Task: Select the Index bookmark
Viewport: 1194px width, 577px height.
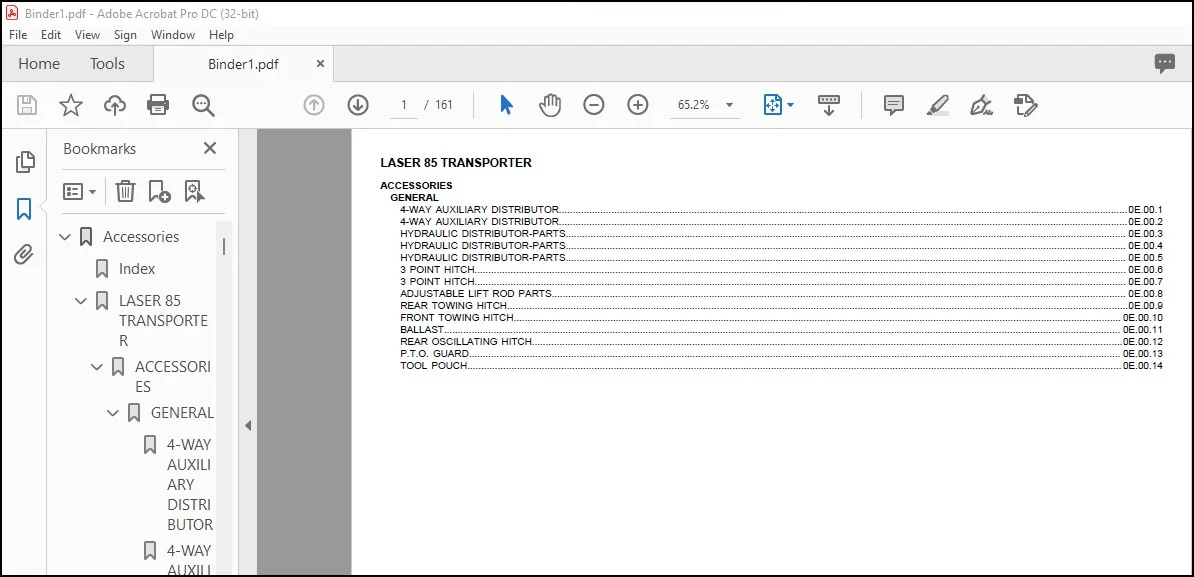Action: click(x=137, y=269)
